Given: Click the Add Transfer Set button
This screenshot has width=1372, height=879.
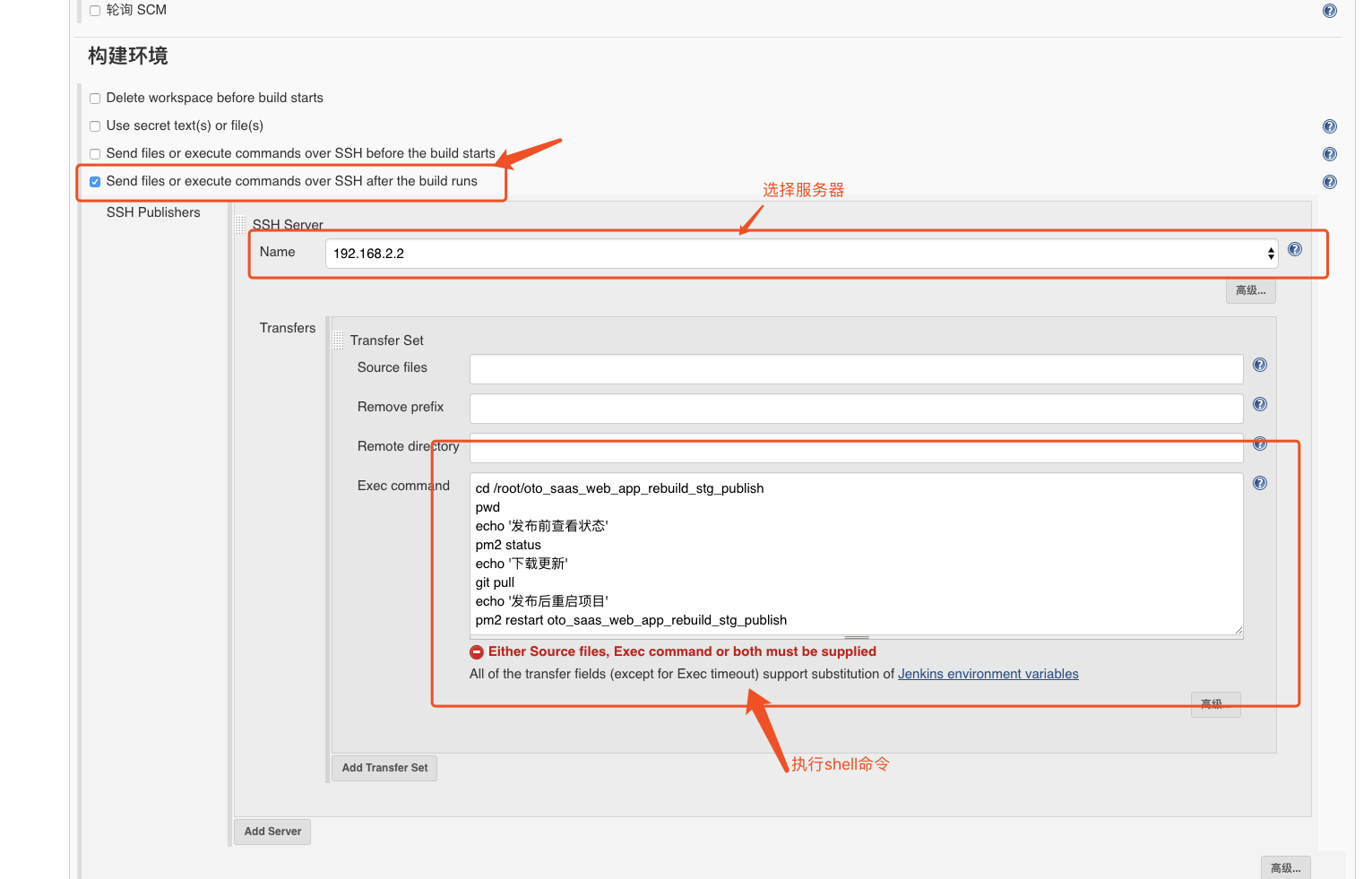Looking at the screenshot, I should 384,768.
